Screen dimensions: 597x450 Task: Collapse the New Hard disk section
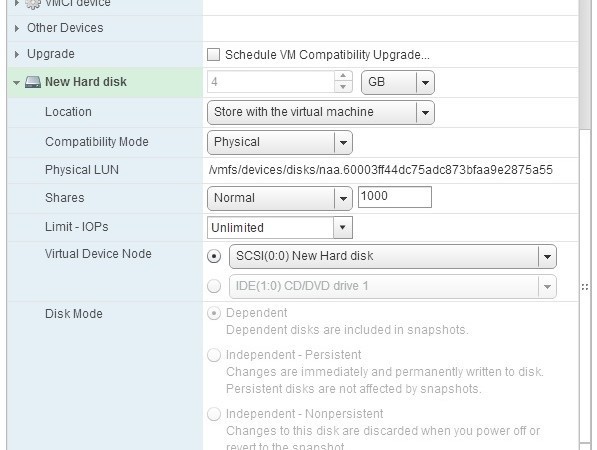16,82
